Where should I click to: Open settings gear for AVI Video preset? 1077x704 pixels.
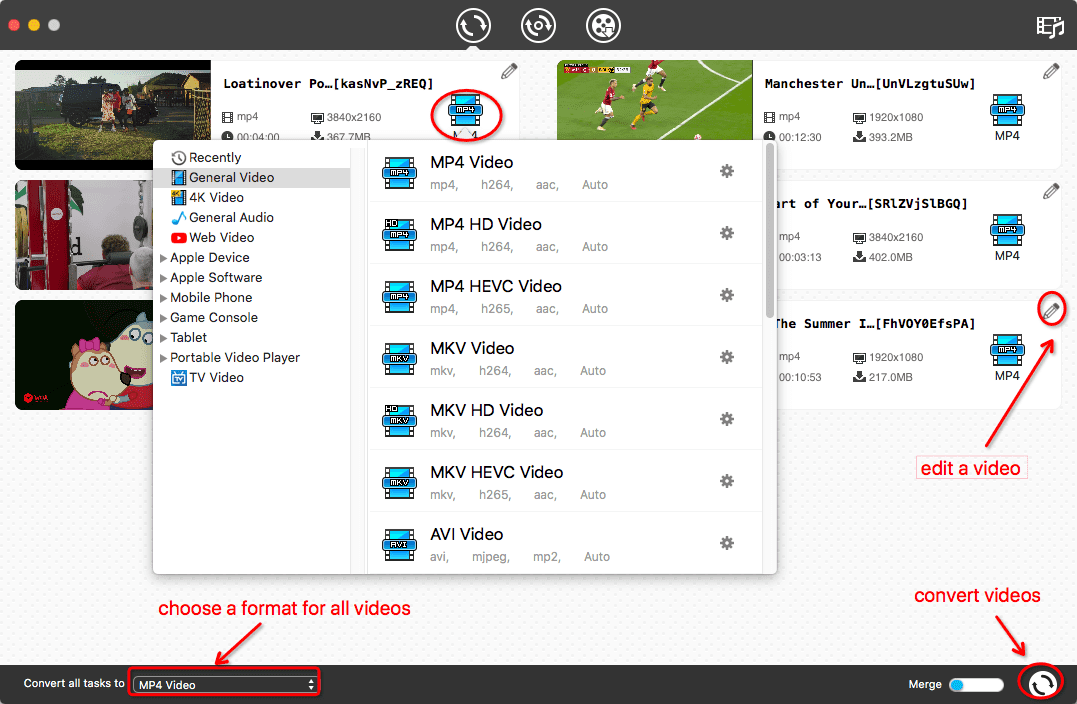[727, 543]
